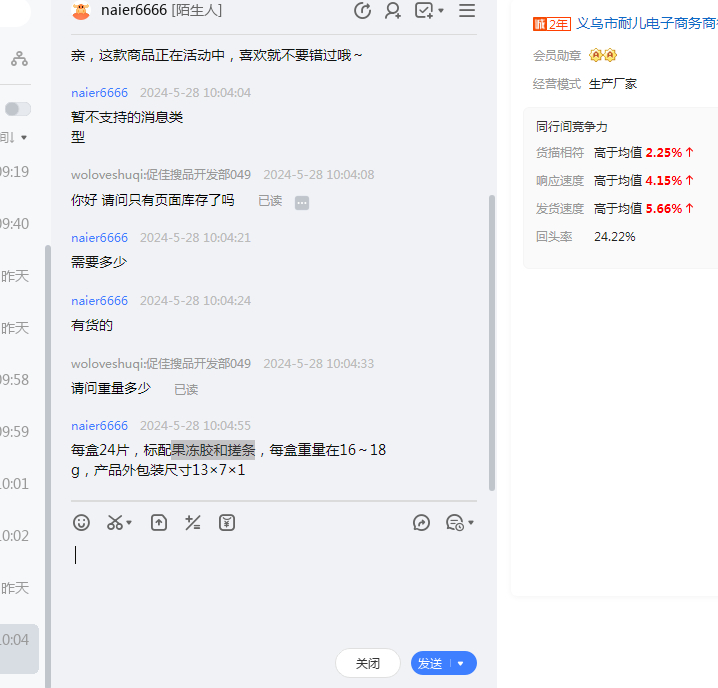Viewport: 718px width, 688px height.
Task: Toggle the switch in the left conversation list
Action: point(18,109)
